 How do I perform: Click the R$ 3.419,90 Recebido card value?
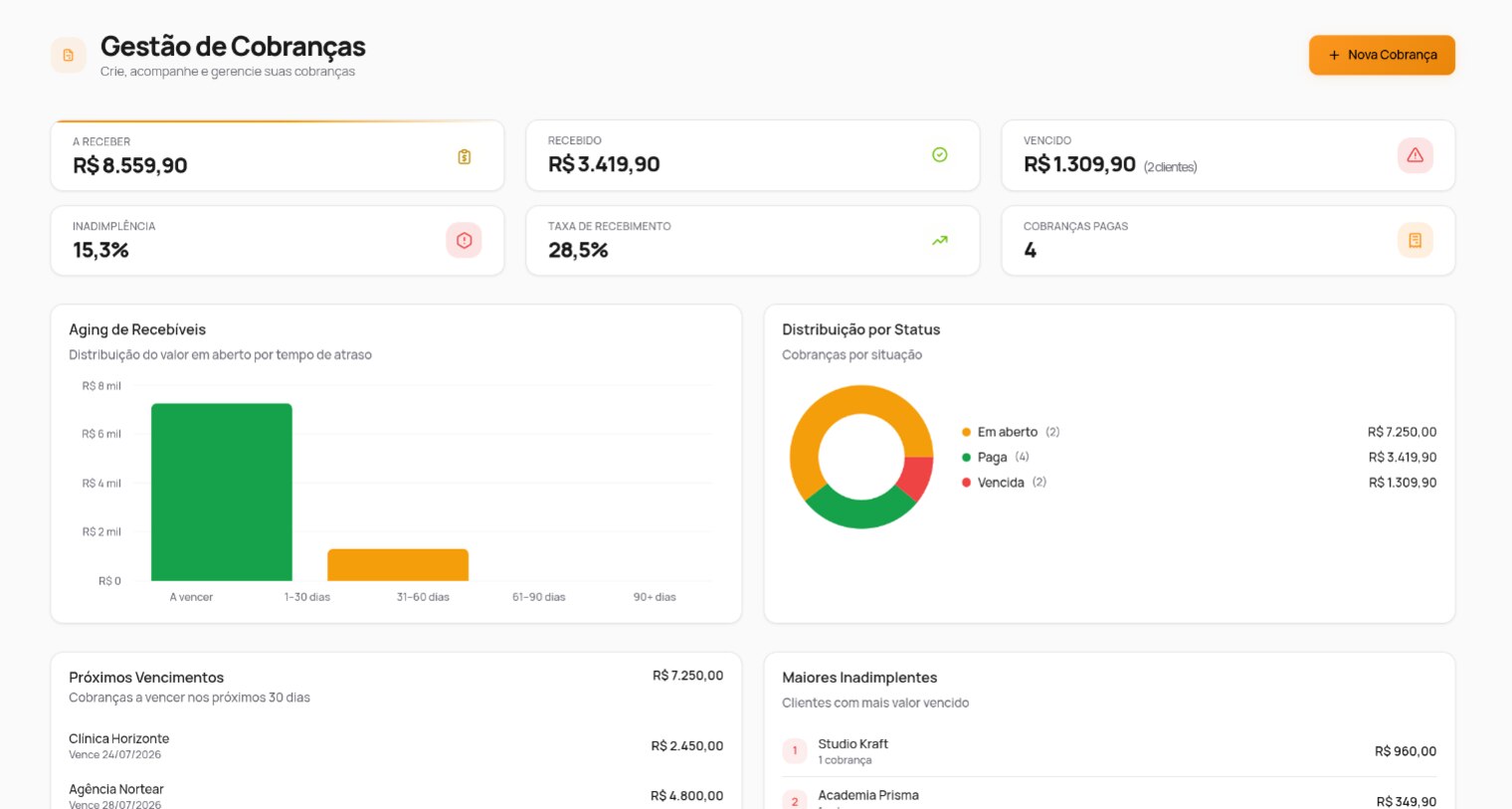[604, 164]
